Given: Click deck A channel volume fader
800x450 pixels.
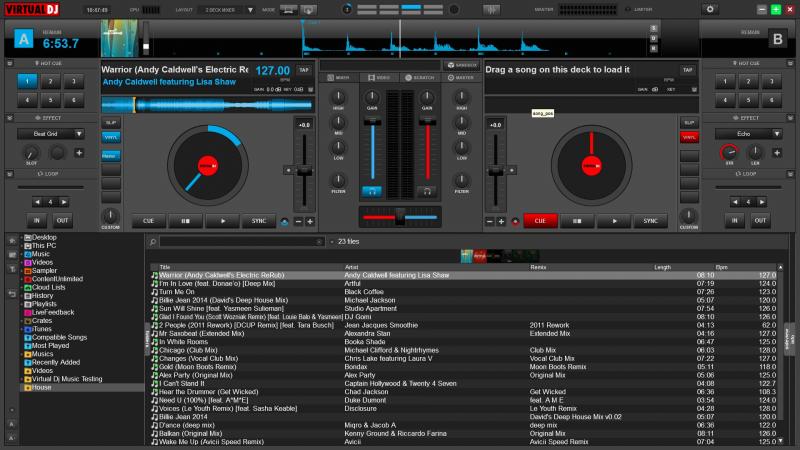Looking at the screenshot, I should [x=372, y=149].
